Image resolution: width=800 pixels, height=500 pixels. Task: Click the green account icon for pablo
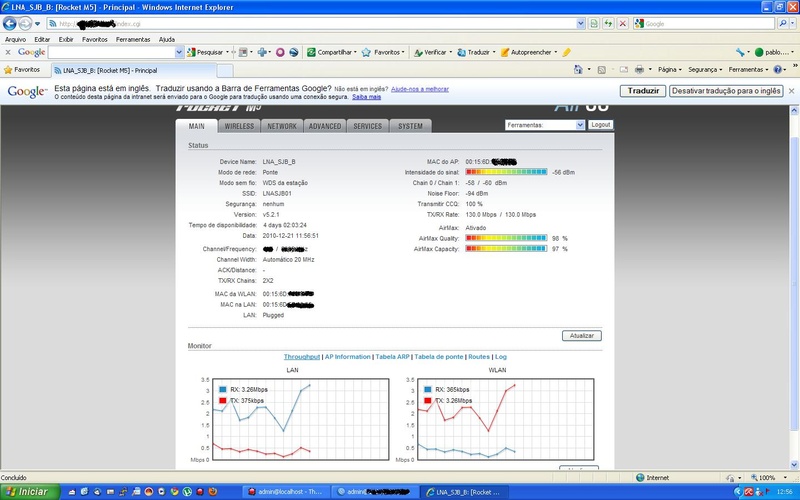pos(759,52)
